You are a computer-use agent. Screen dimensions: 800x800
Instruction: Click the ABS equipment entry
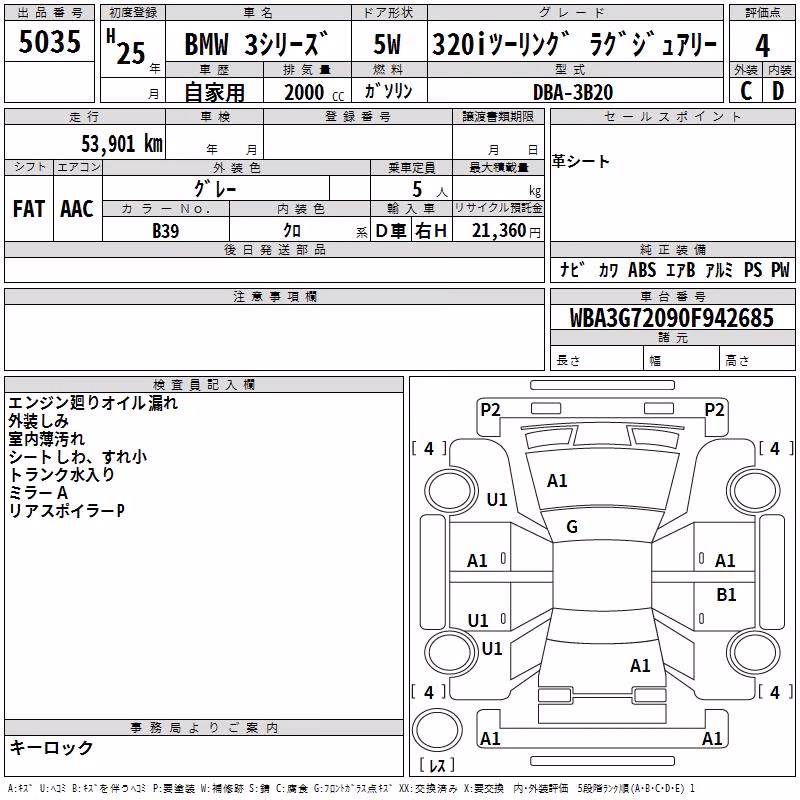(x=642, y=269)
